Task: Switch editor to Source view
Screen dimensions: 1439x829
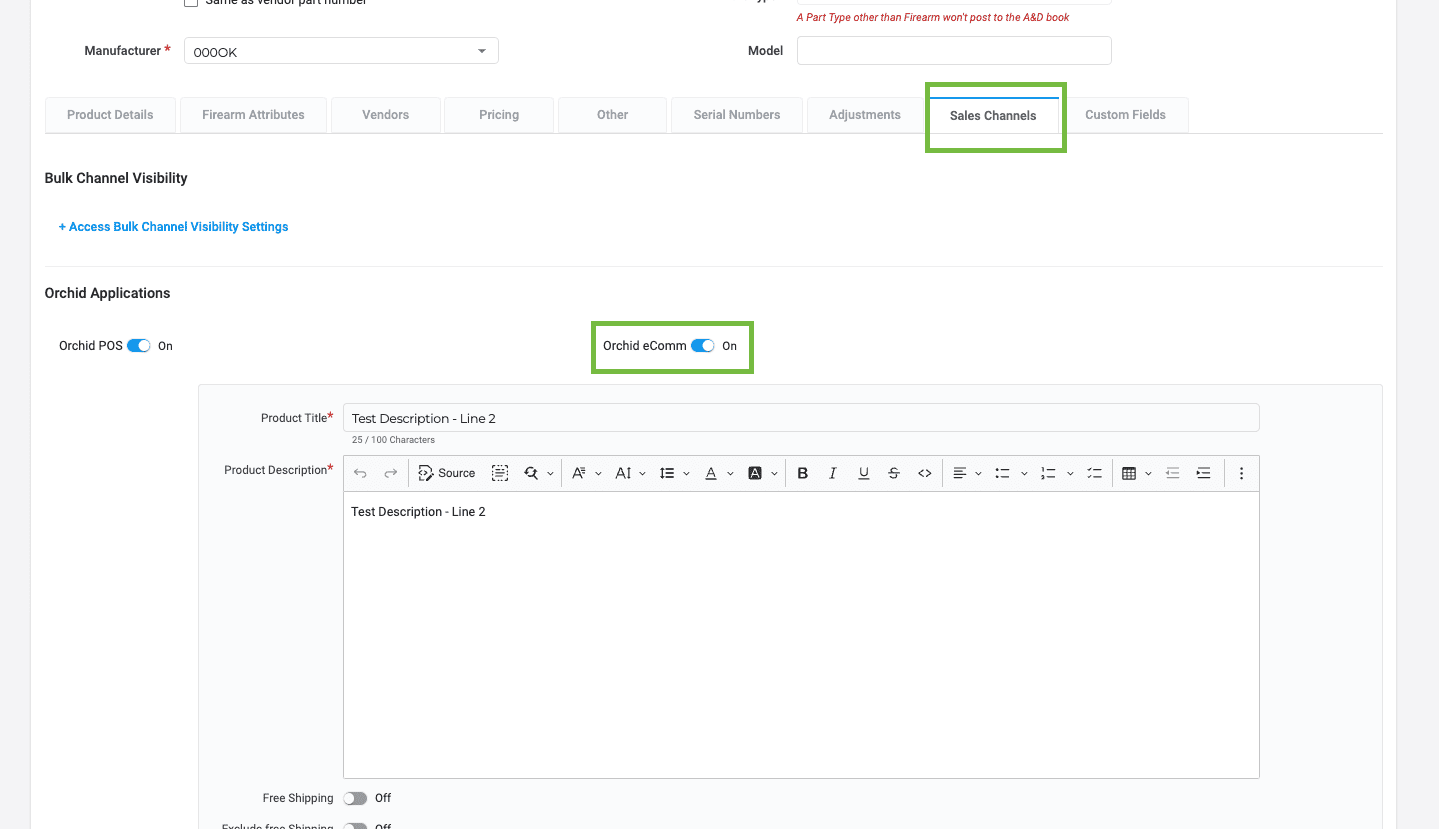Action: [x=447, y=473]
